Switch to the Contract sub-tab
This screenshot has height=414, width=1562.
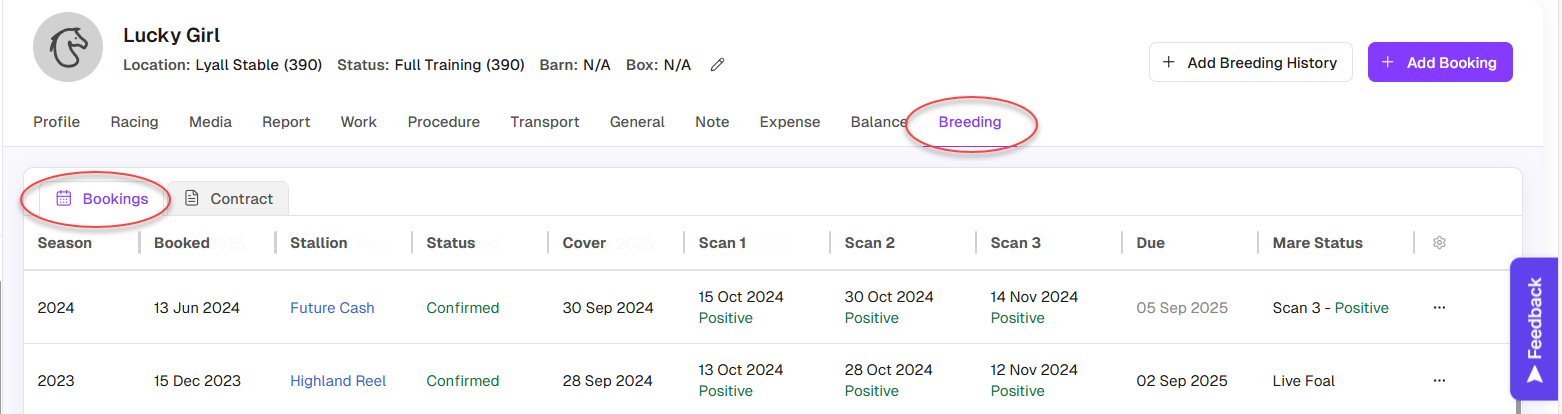tap(229, 198)
